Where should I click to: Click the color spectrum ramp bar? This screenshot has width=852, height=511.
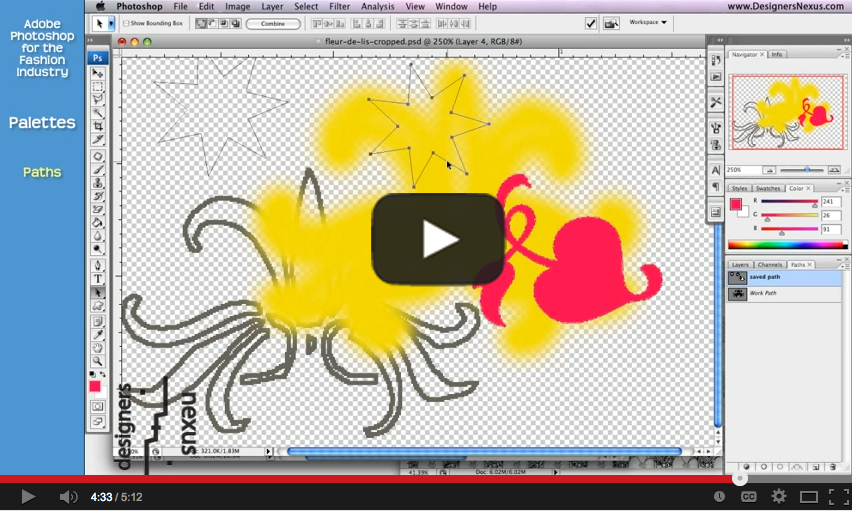[x=787, y=245]
